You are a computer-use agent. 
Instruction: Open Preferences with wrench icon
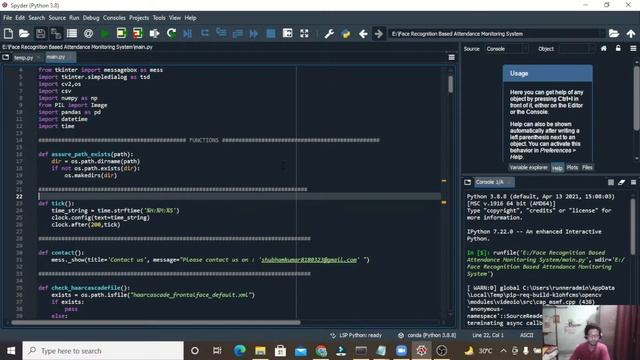click(x=329, y=33)
